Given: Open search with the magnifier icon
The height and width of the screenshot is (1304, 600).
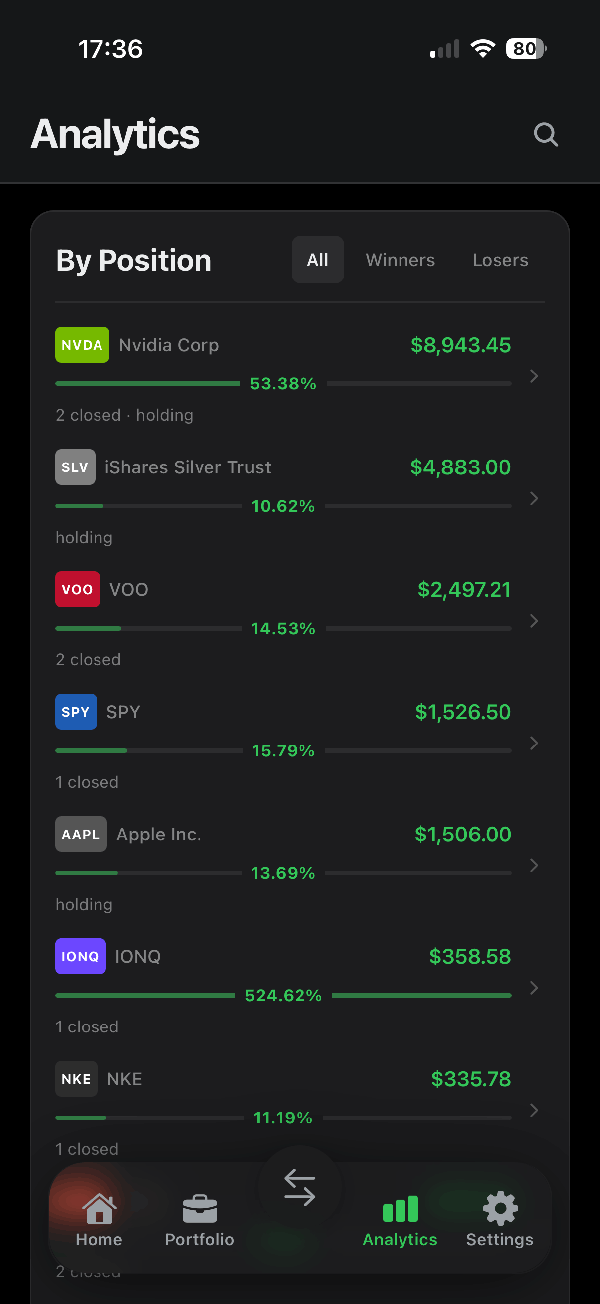Looking at the screenshot, I should [x=545, y=134].
